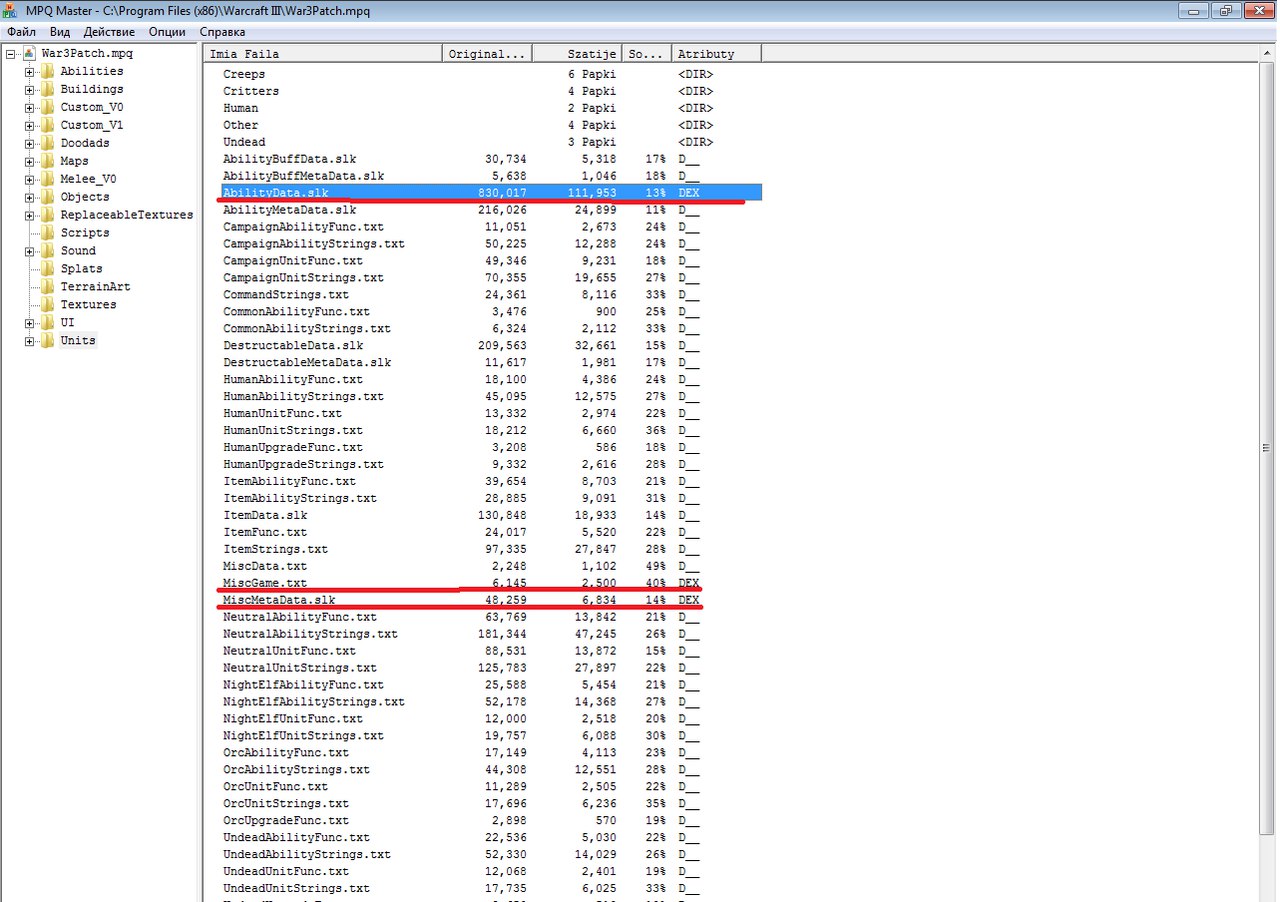Select the UndeadUnitStrings.txt file
This screenshot has width=1280, height=902.
click(491, 889)
